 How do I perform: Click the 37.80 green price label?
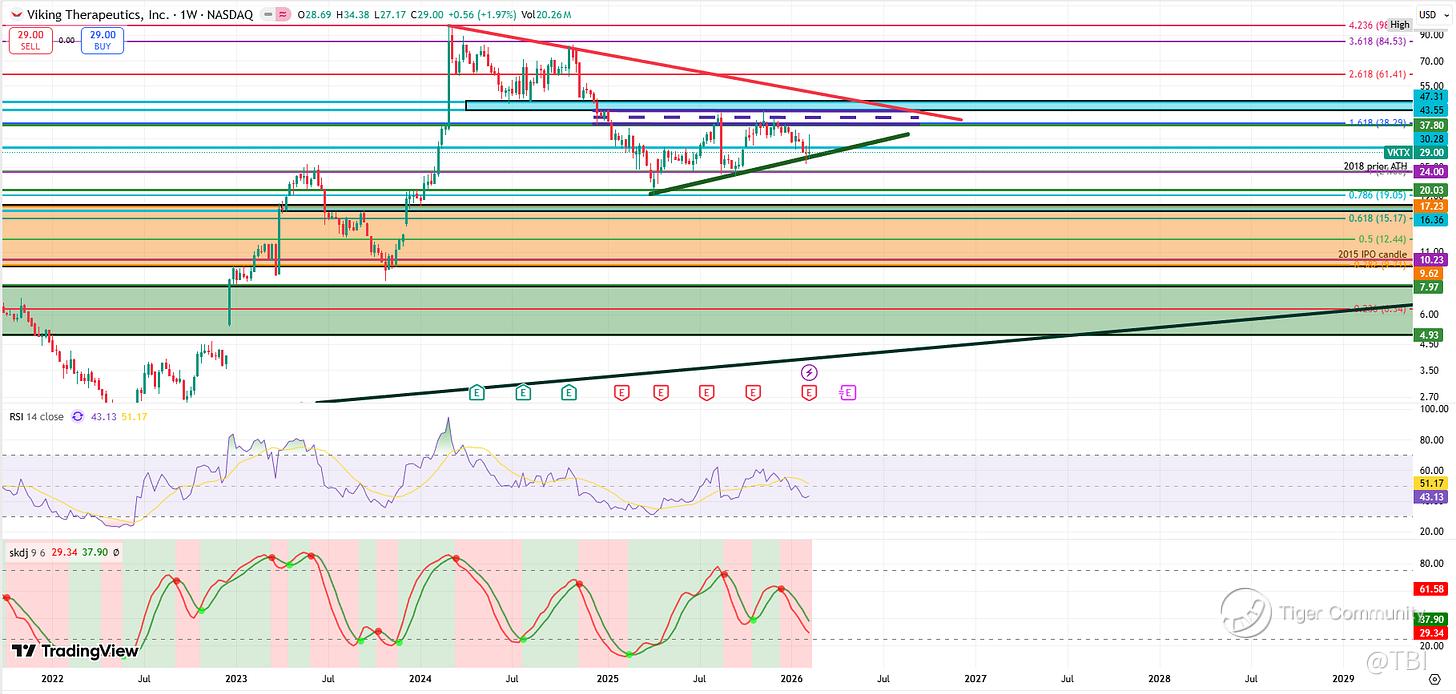coord(1429,125)
